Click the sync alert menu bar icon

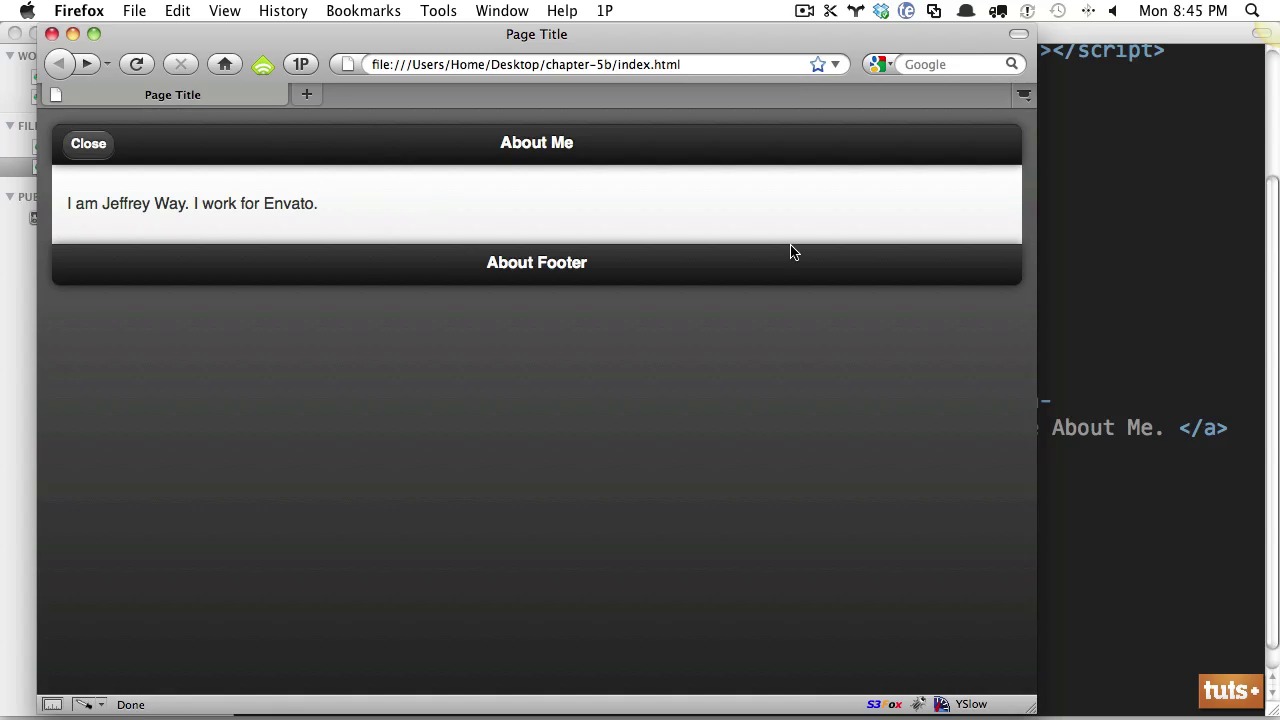(x=1027, y=10)
